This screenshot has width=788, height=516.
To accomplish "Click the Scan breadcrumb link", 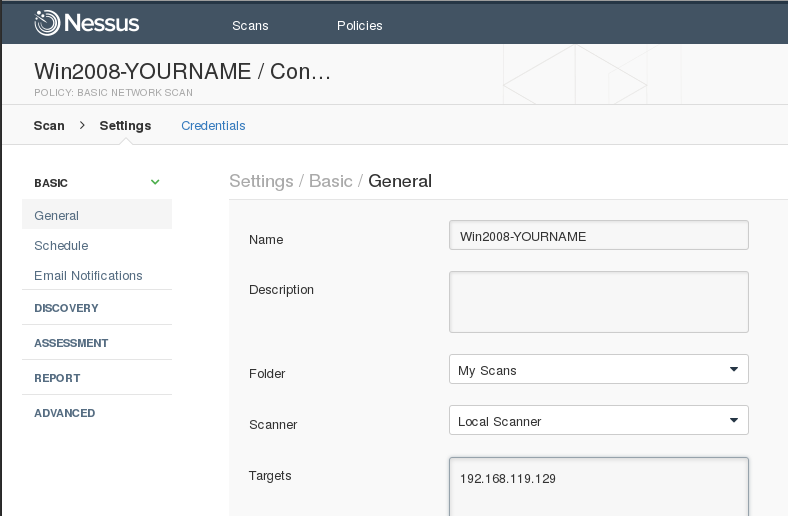I will pyautogui.click(x=49, y=126).
